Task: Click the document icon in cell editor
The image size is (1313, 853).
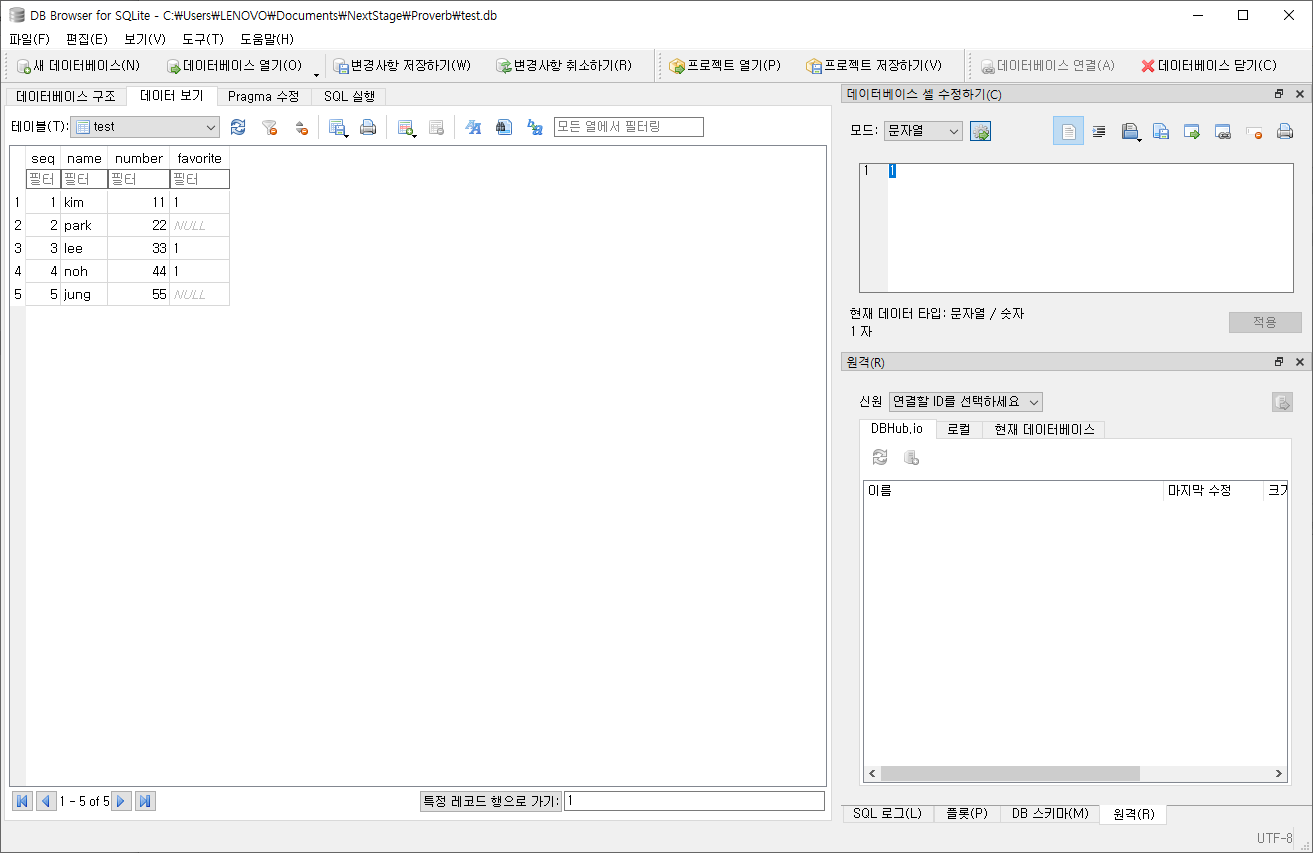Action: coord(1068,131)
